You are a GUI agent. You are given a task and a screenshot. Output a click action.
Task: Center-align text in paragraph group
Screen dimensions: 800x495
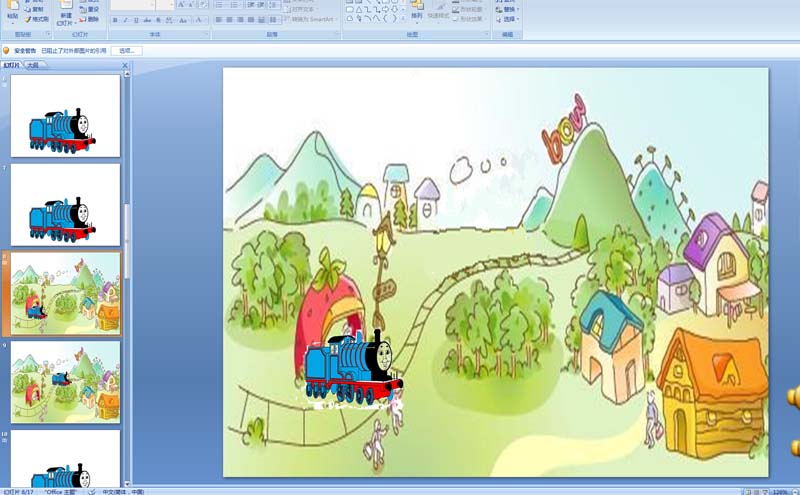pyautogui.click(x=230, y=19)
